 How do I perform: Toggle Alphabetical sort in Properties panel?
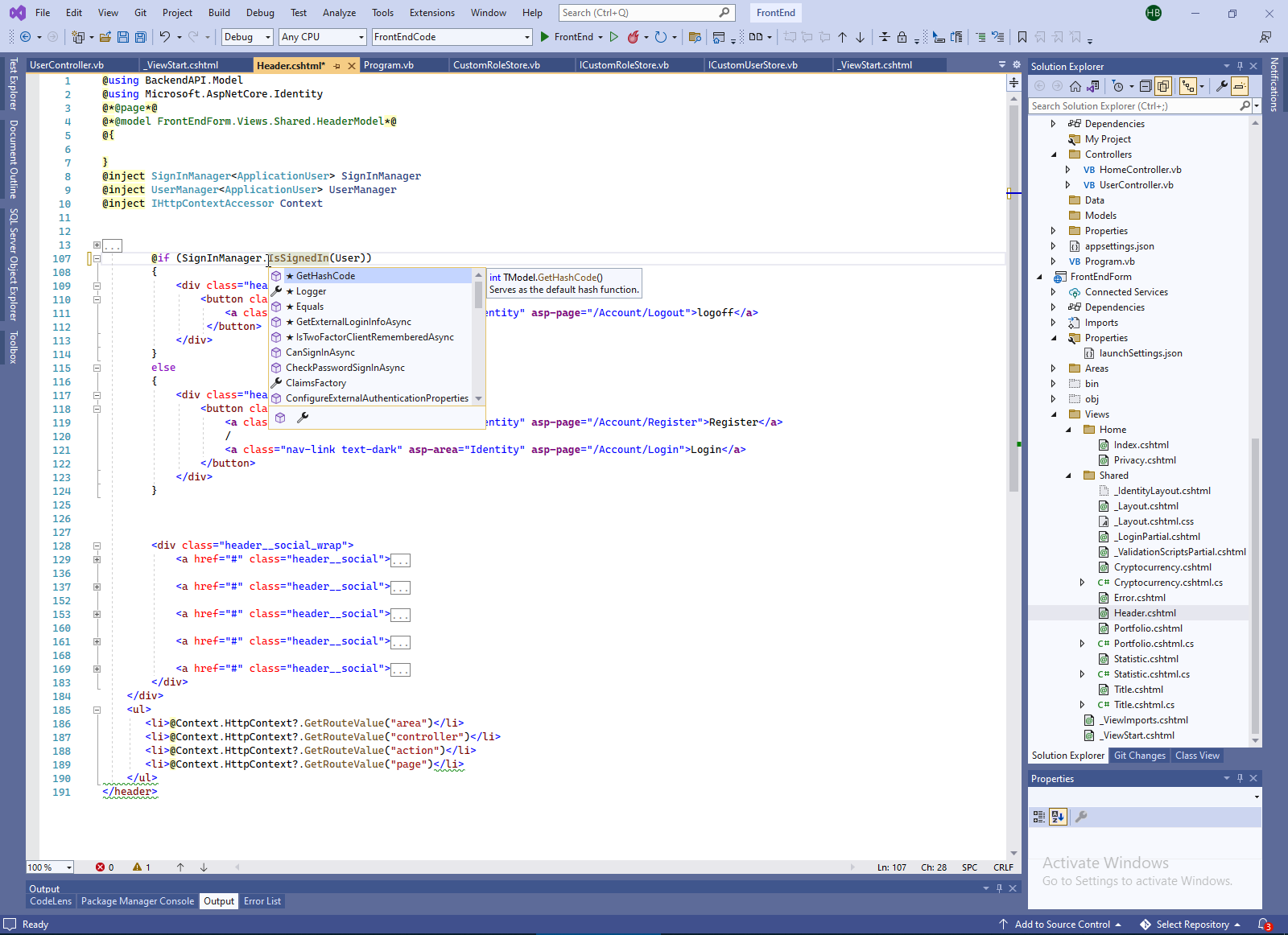(1058, 817)
